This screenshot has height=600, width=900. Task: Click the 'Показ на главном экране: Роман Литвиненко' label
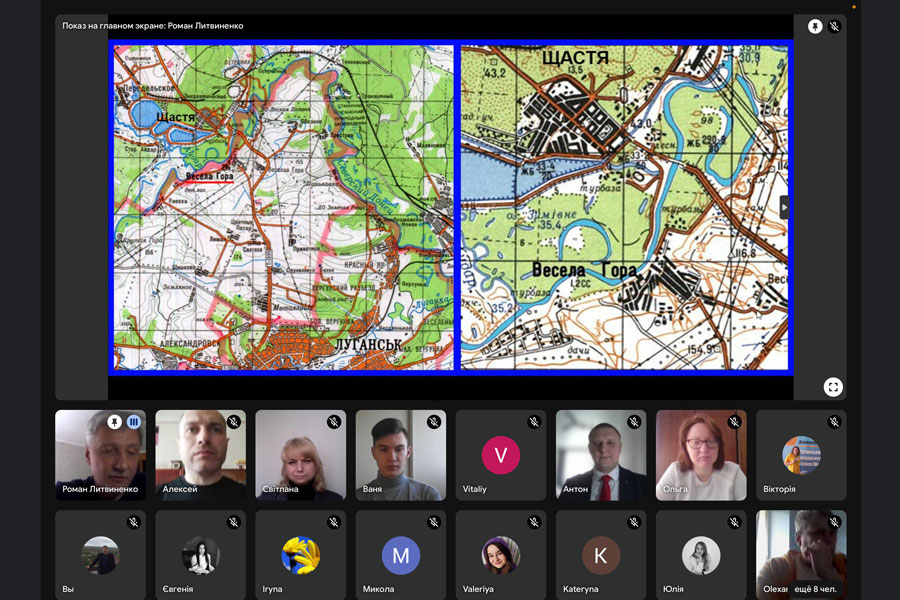click(153, 26)
